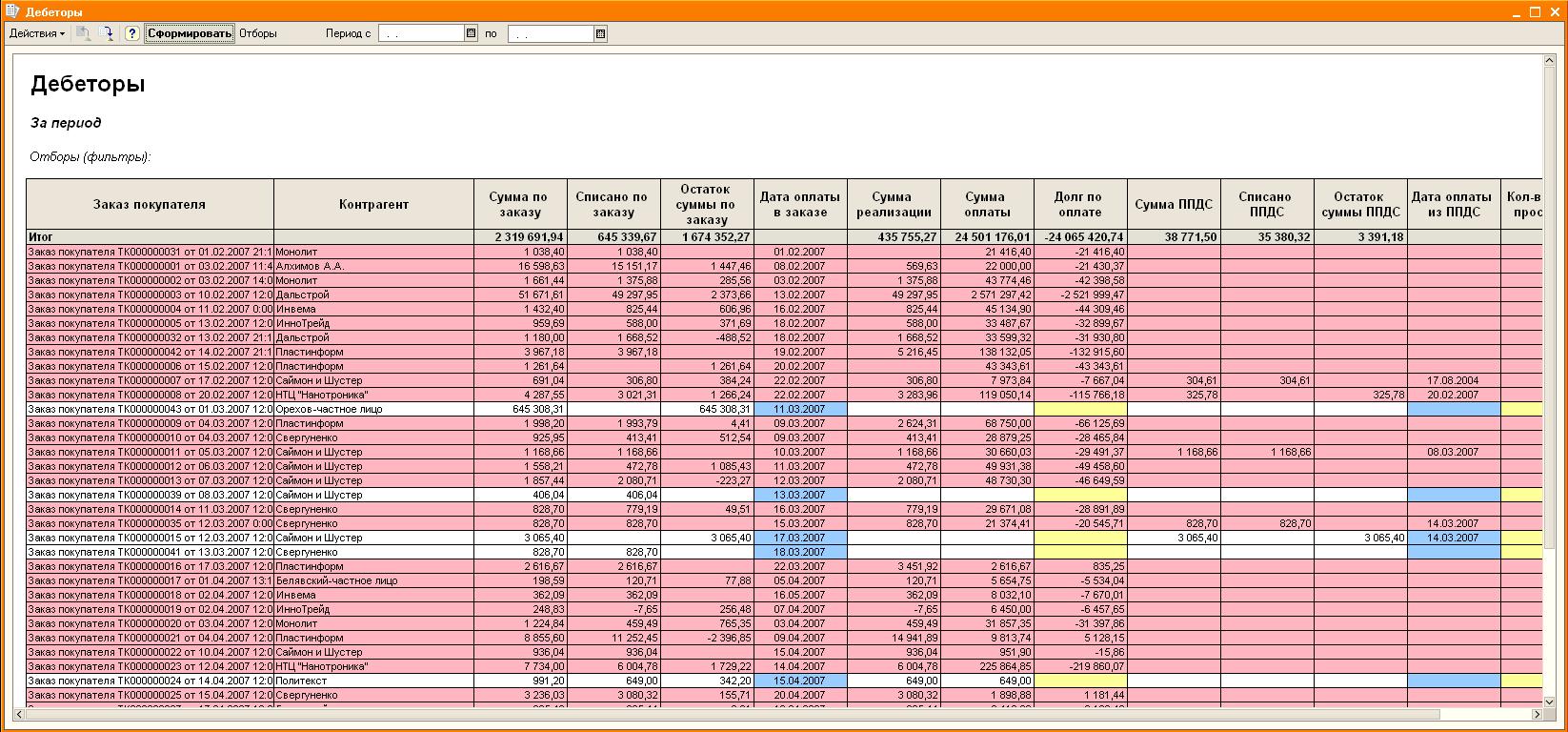Select the Остаток суммы по заказу header

(707, 204)
